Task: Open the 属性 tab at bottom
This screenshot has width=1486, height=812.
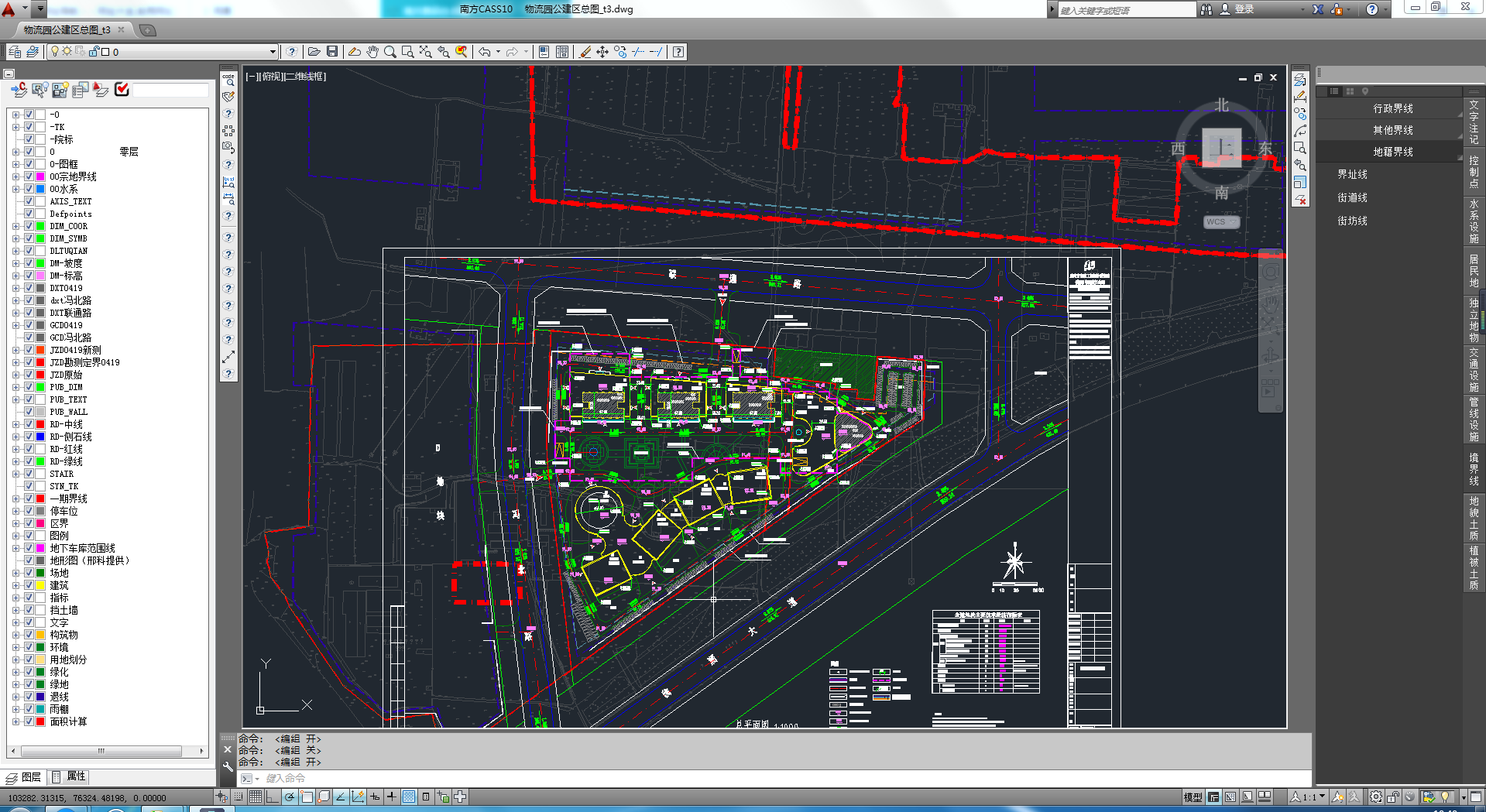Action: click(x=69, y=776)
